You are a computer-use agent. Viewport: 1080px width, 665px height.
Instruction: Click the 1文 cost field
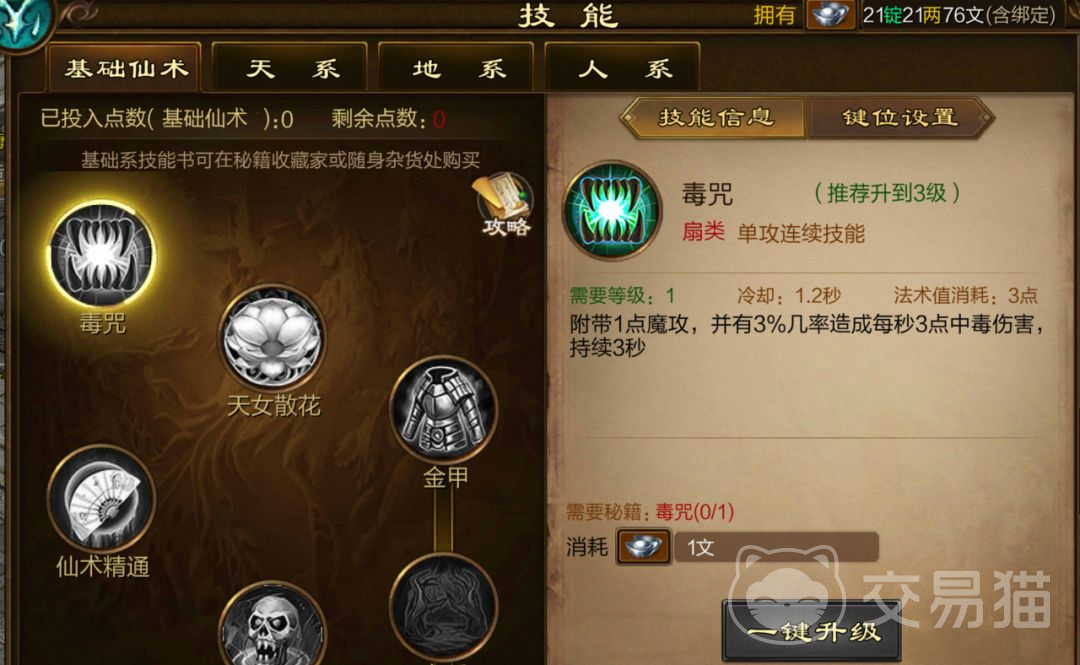click(776, 547)
